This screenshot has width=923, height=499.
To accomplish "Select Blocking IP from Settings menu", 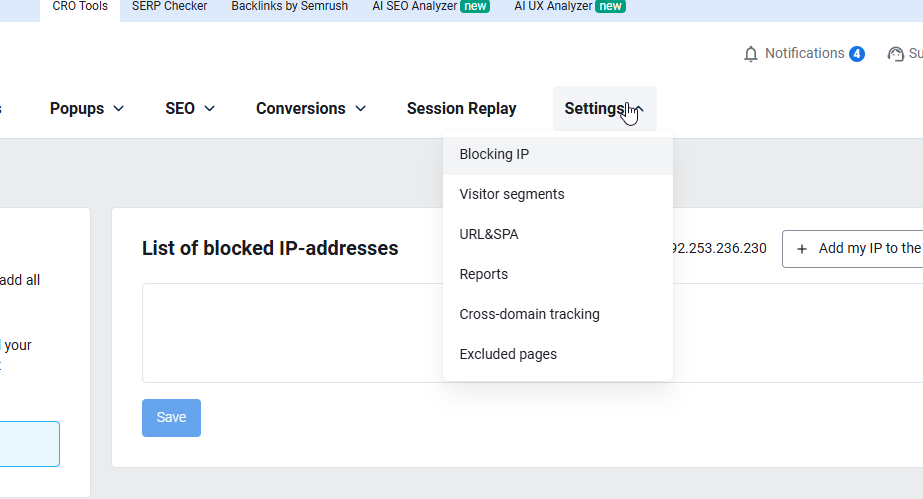I will tap(557, 154).
